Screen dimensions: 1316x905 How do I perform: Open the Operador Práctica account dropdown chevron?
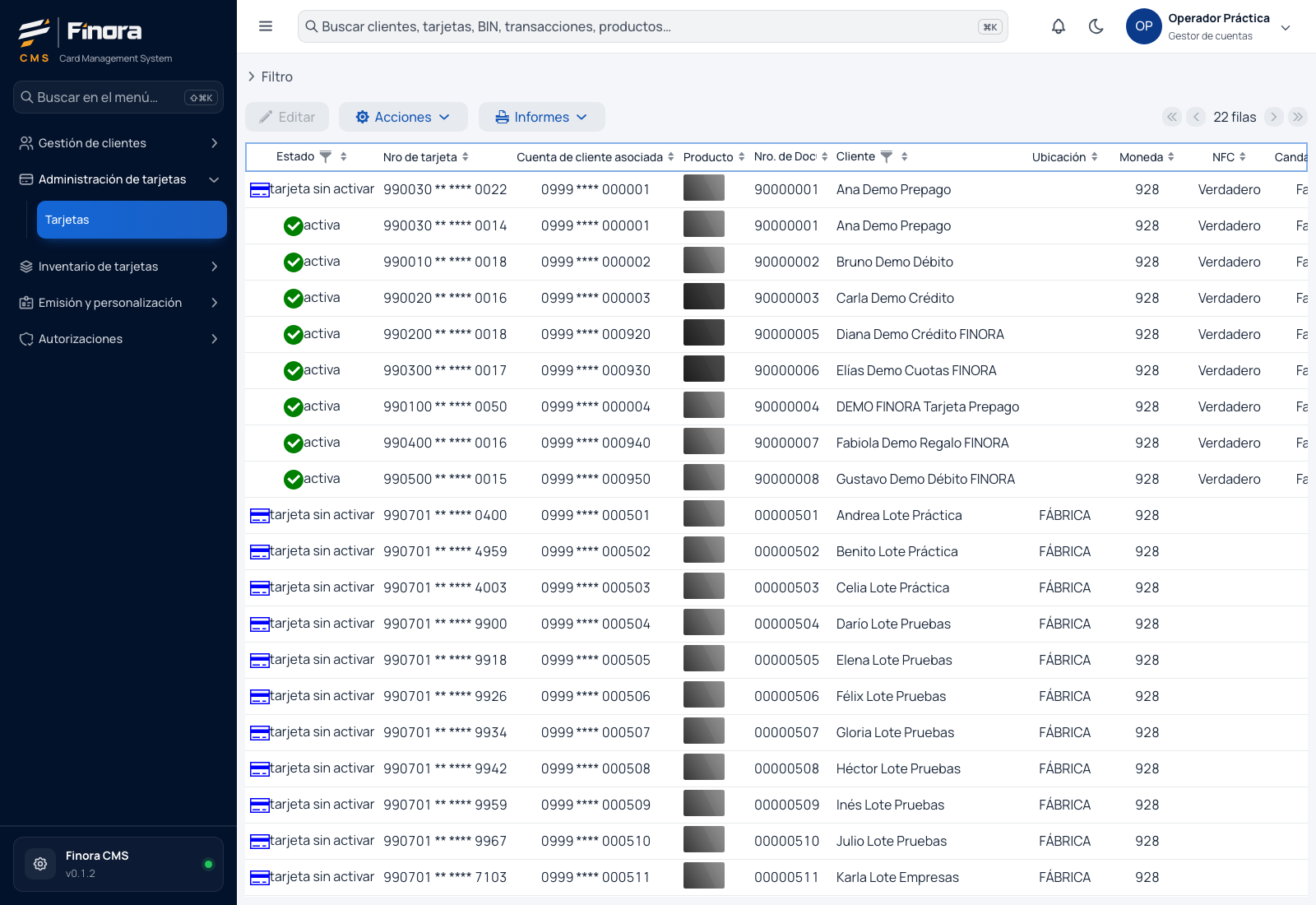(x=1286, y=27)
